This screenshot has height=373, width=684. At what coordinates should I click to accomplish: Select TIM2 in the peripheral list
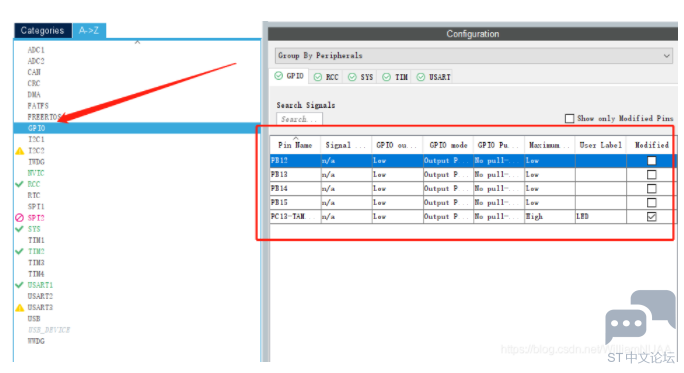(x=36, y=252)
